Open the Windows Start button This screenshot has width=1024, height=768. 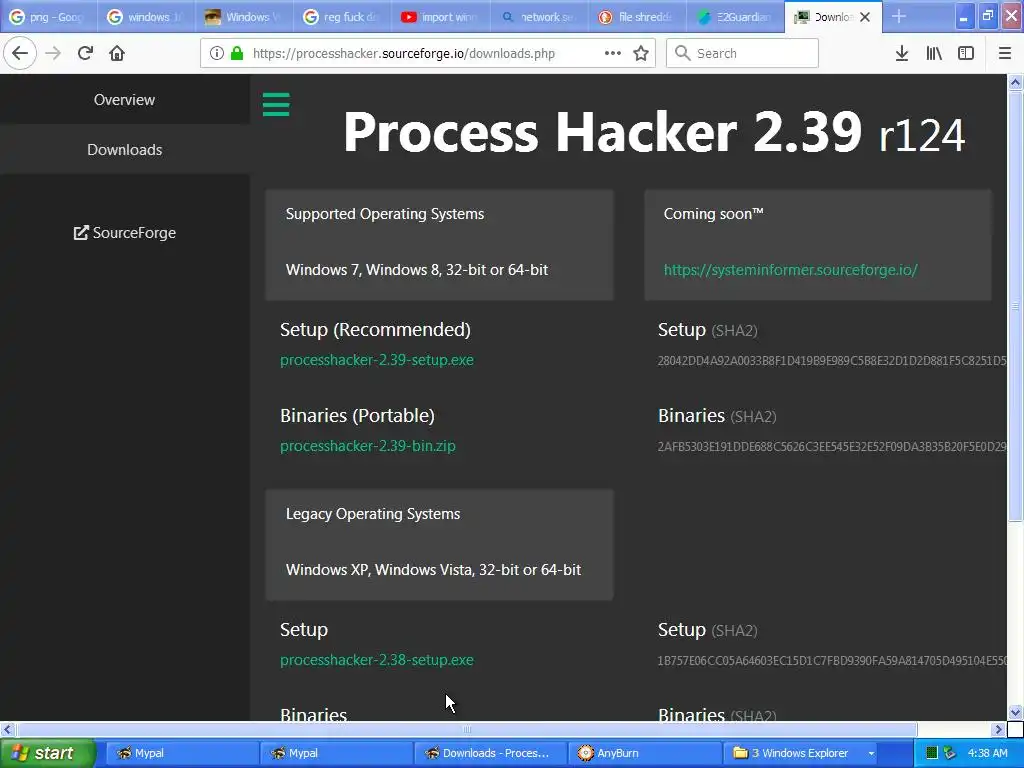pos(47,753)
